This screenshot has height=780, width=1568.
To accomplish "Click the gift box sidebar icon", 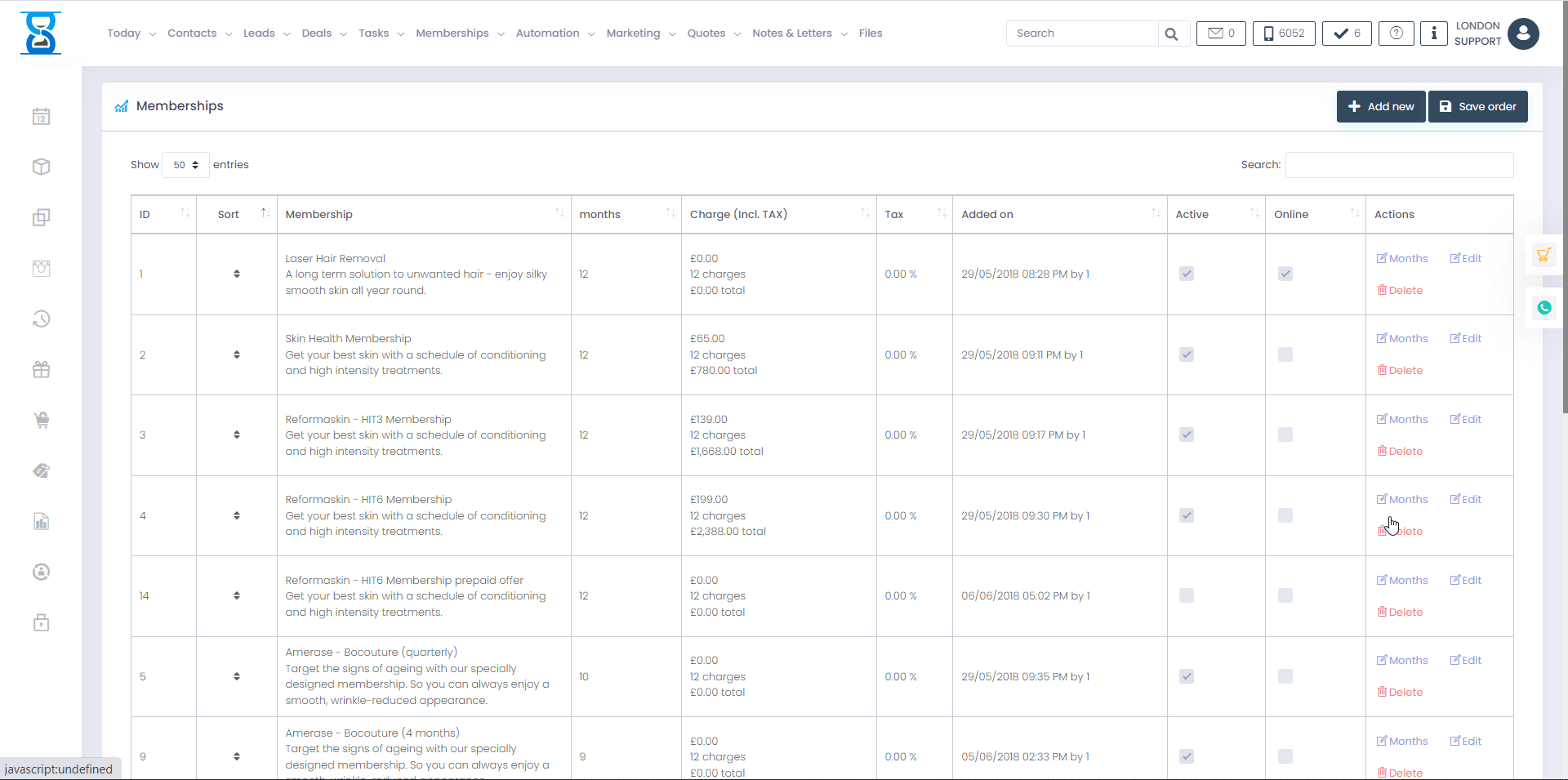I will [x=41, y=370].
